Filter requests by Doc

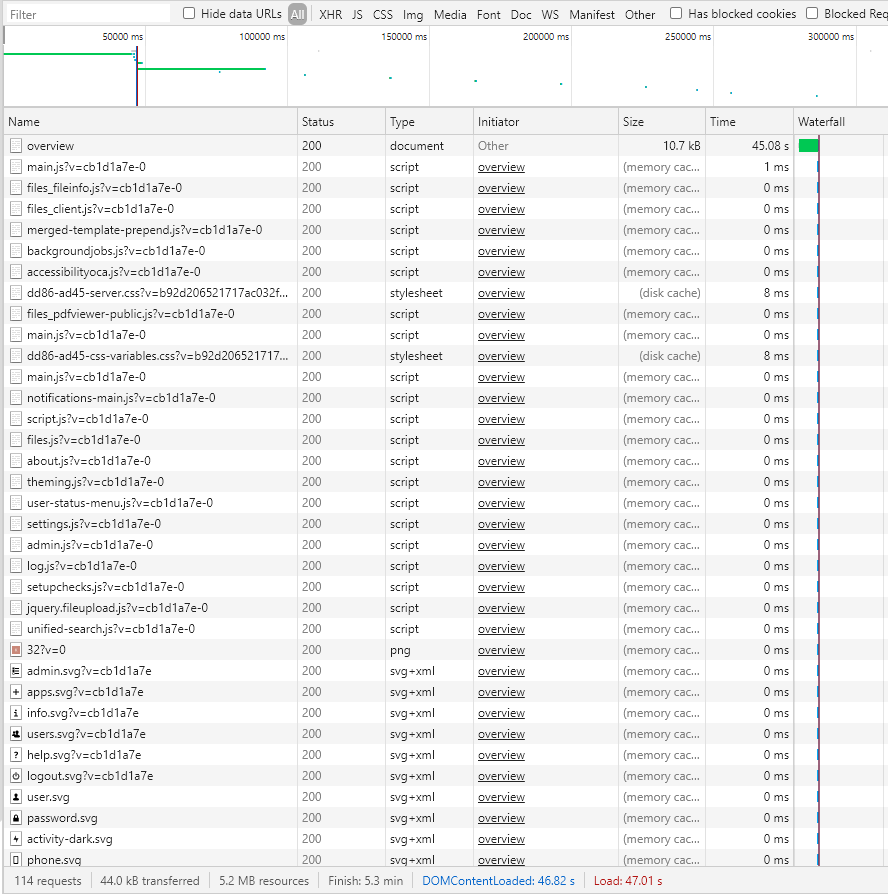coord(521,15)
